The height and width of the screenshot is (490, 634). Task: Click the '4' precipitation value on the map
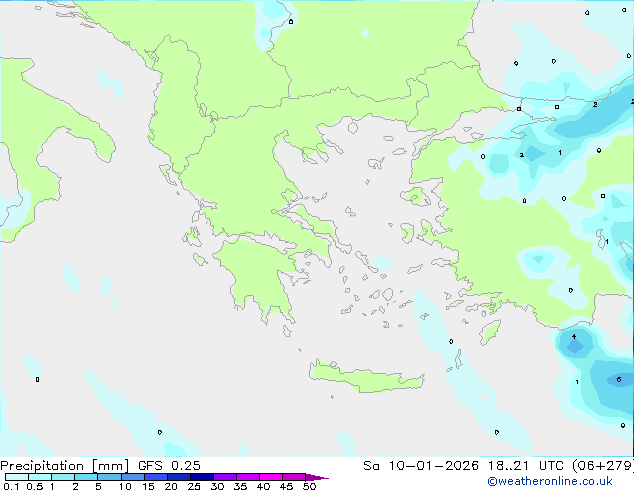(x=574, y=336)
